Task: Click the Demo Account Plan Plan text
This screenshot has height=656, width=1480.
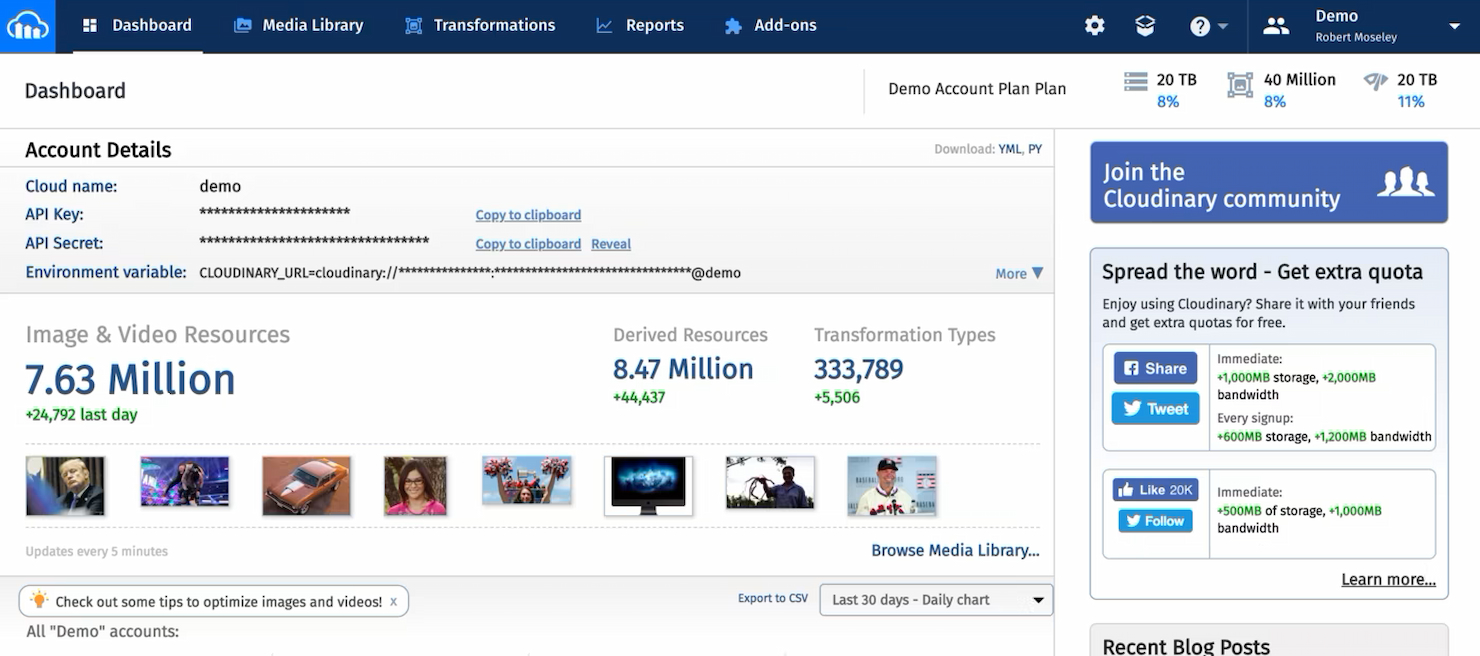Action: 977,89
